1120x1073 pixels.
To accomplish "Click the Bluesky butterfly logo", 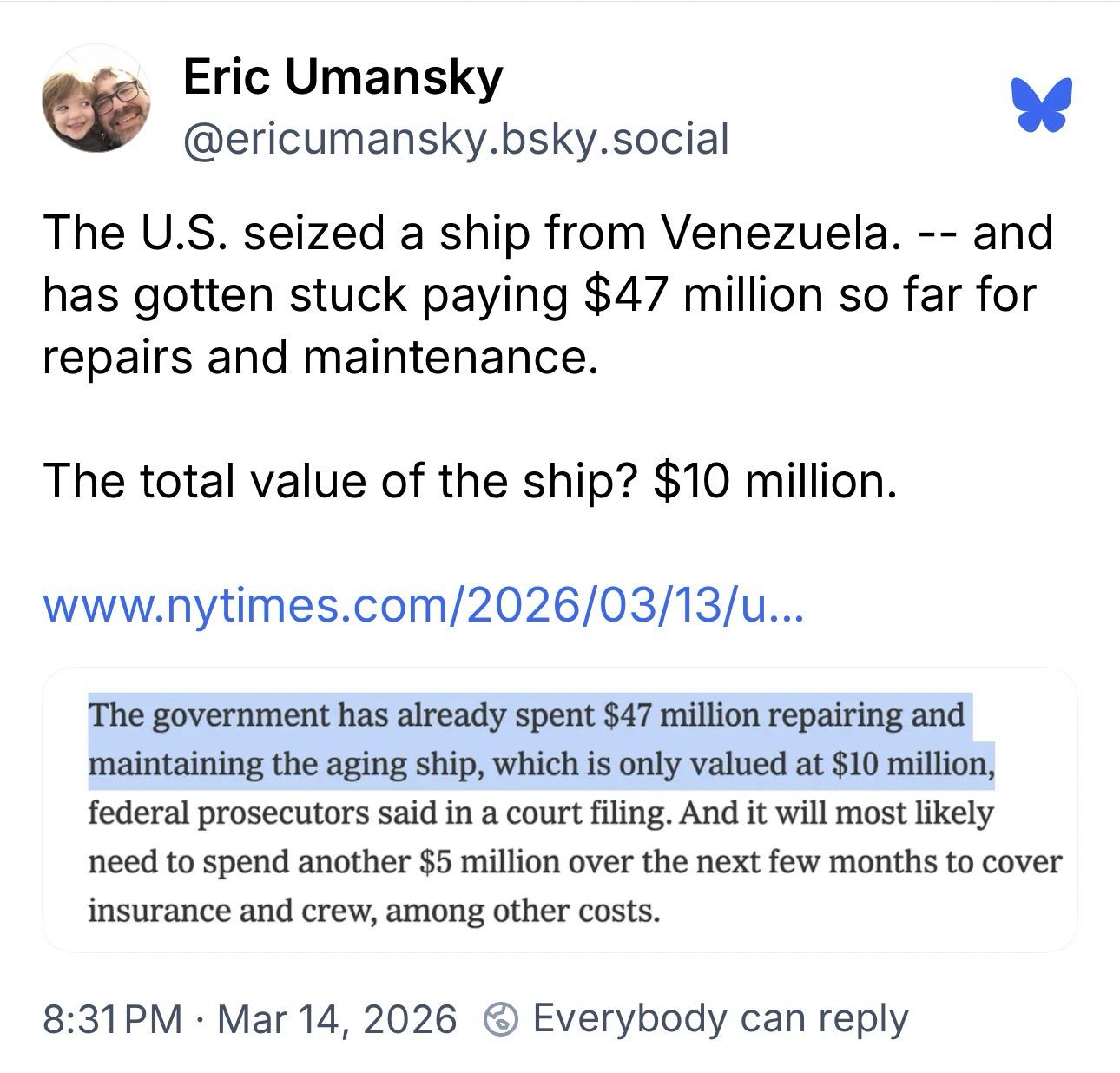I will pyautogui.click(x=1041, y=105).
